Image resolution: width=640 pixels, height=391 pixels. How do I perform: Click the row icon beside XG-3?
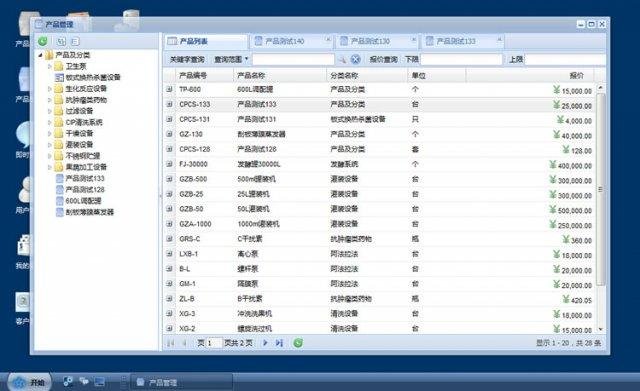point(169,314)
